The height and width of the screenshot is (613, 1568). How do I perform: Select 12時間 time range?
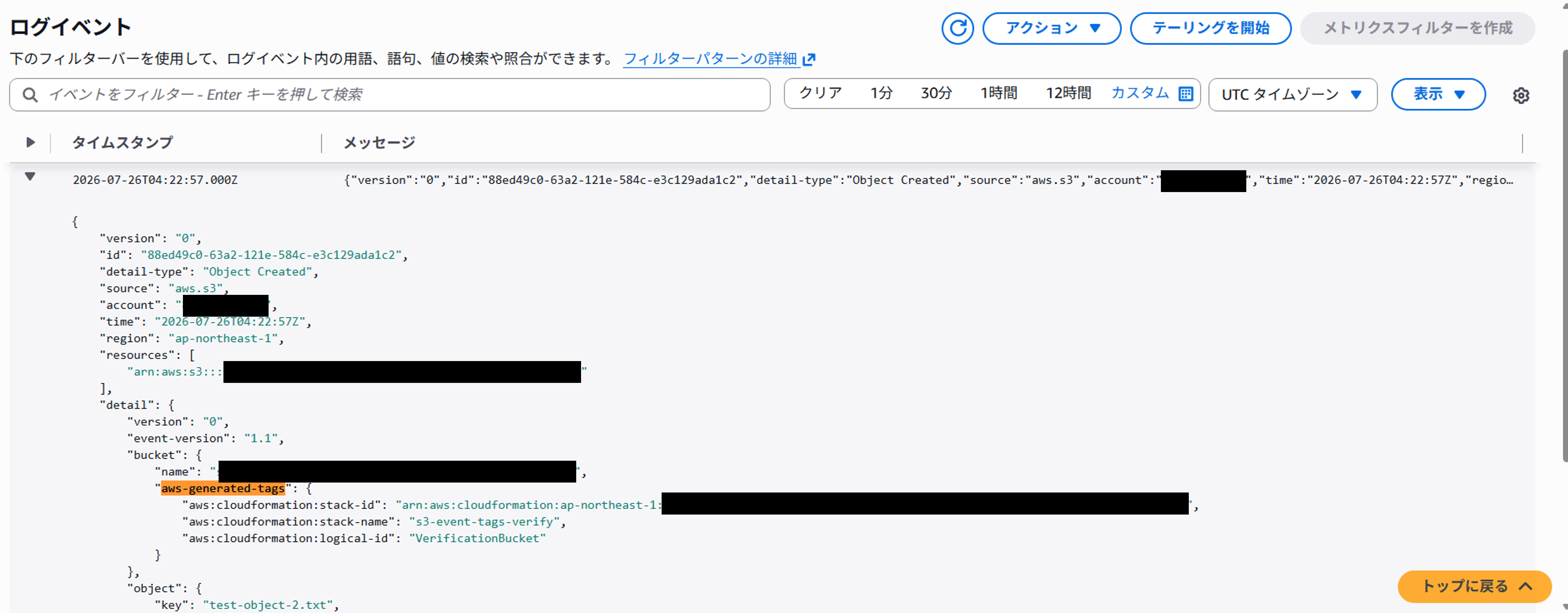click(x=1068, y=93)
